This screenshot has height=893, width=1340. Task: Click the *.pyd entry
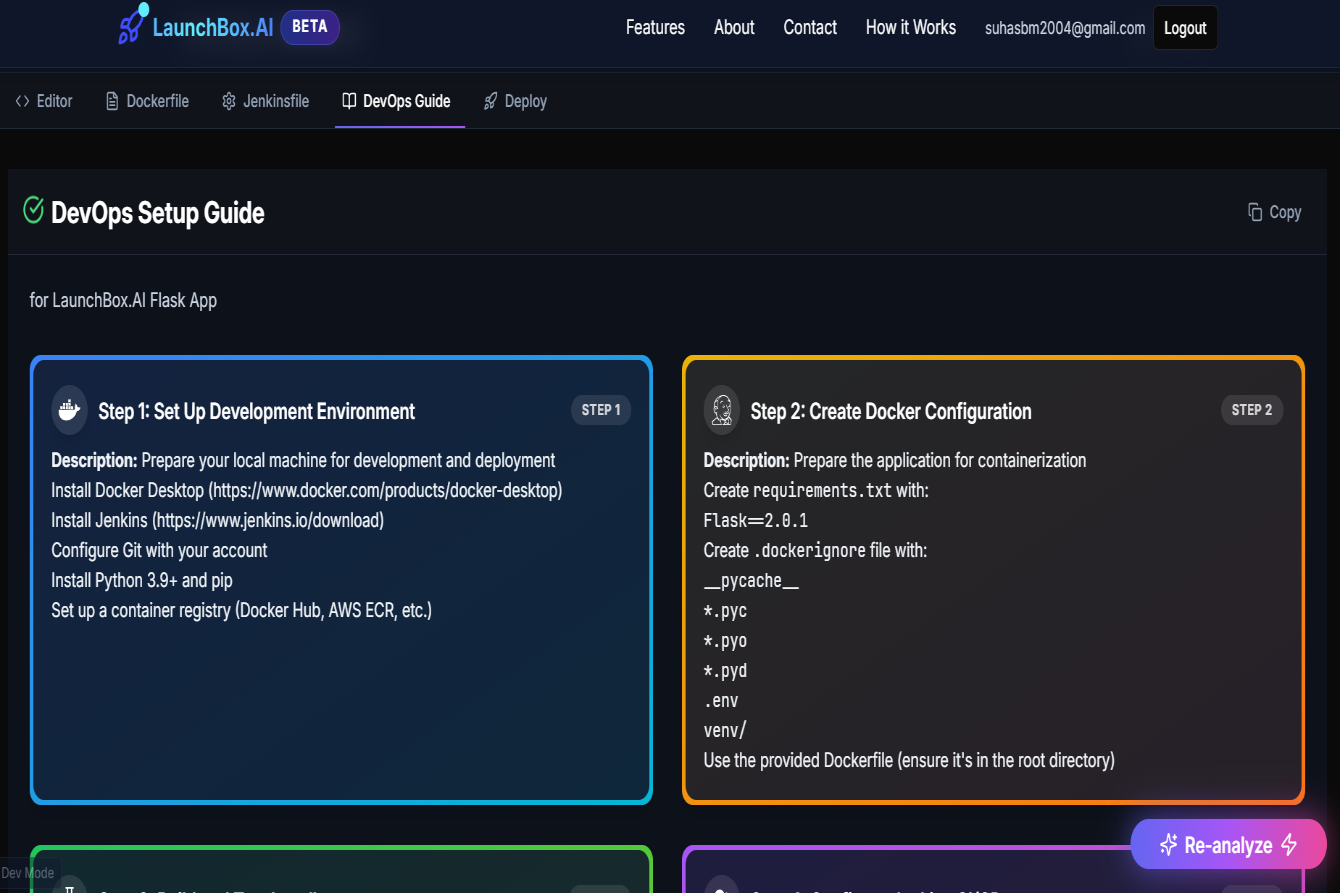coord(725,671)
